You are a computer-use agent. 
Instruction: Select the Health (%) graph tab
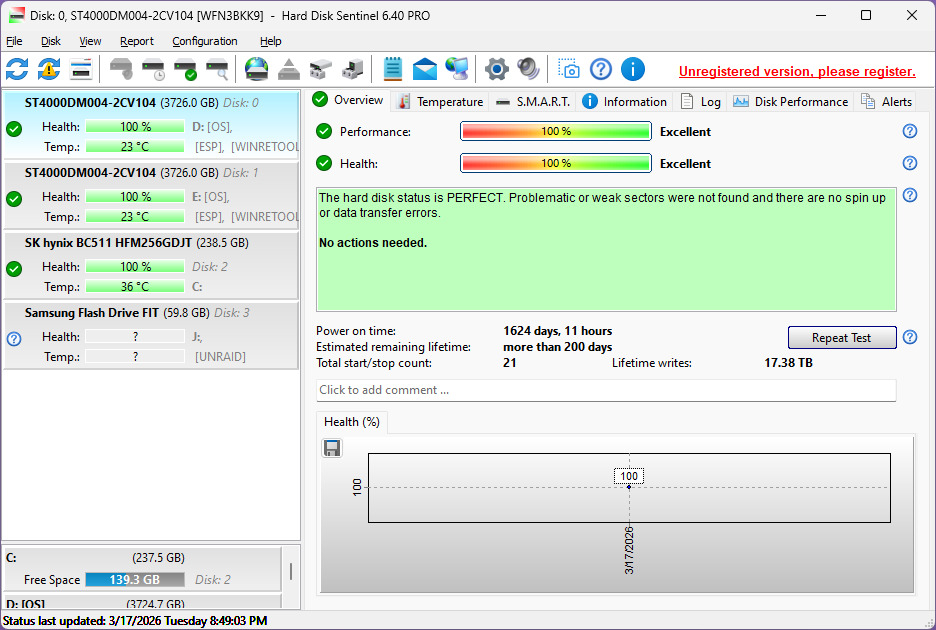(x=352, y=422)
